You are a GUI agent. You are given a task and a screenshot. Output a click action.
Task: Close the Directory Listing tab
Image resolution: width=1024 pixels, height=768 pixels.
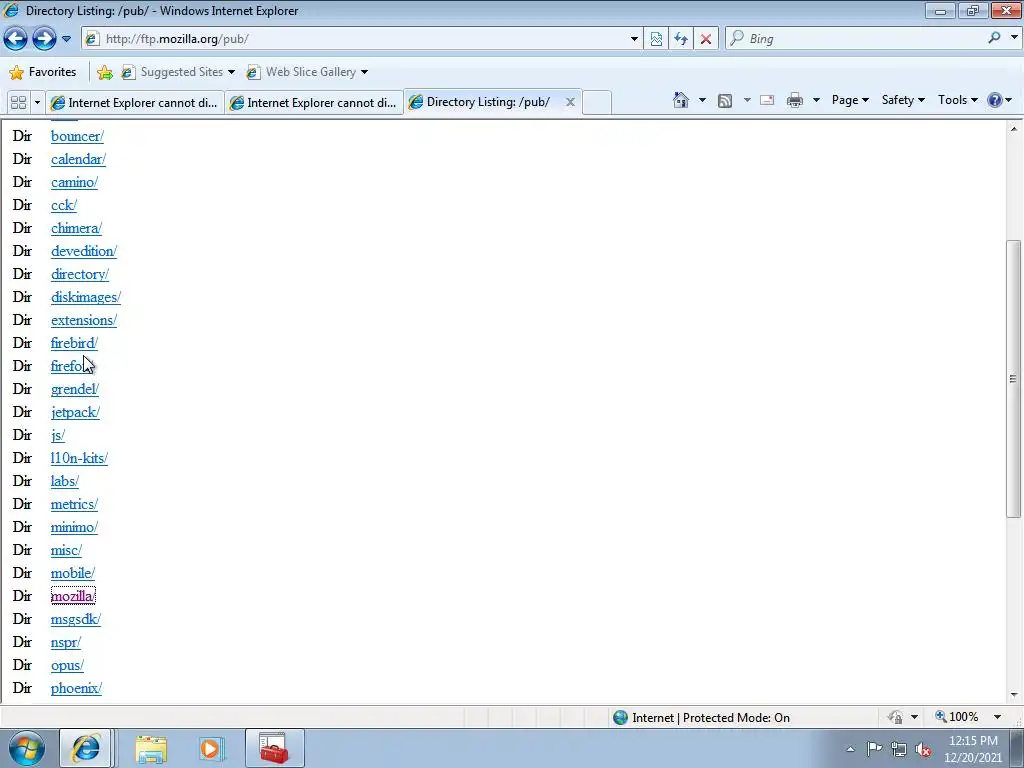pos(570,102)
